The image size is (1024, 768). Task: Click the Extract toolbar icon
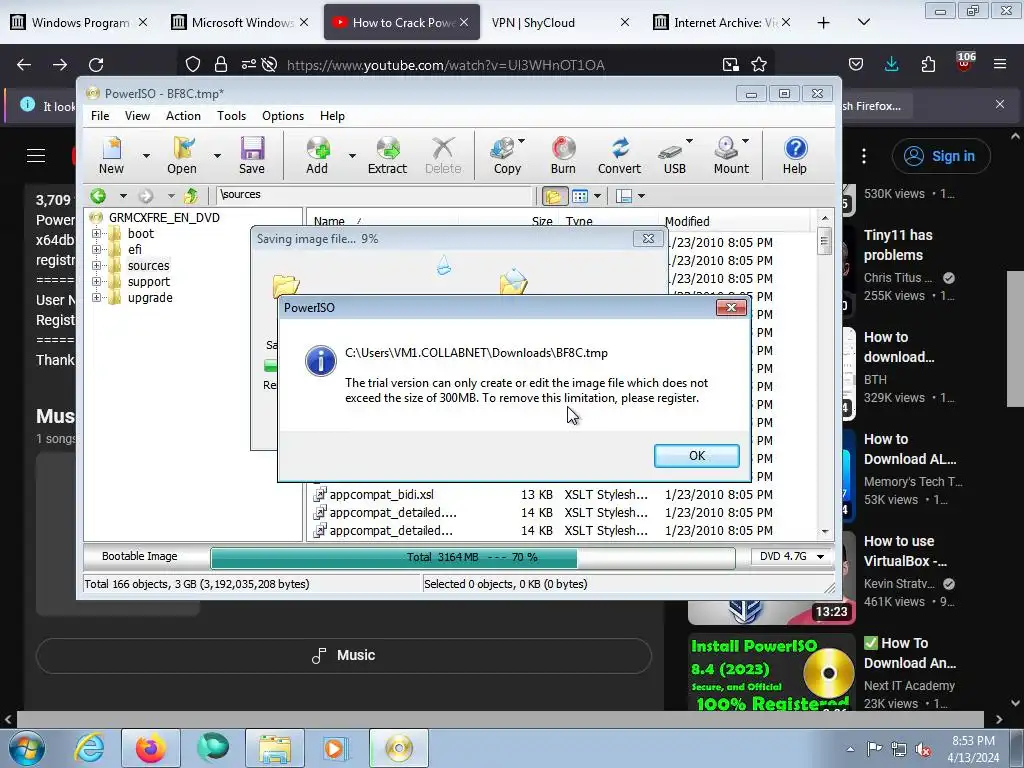coord(387,155)
